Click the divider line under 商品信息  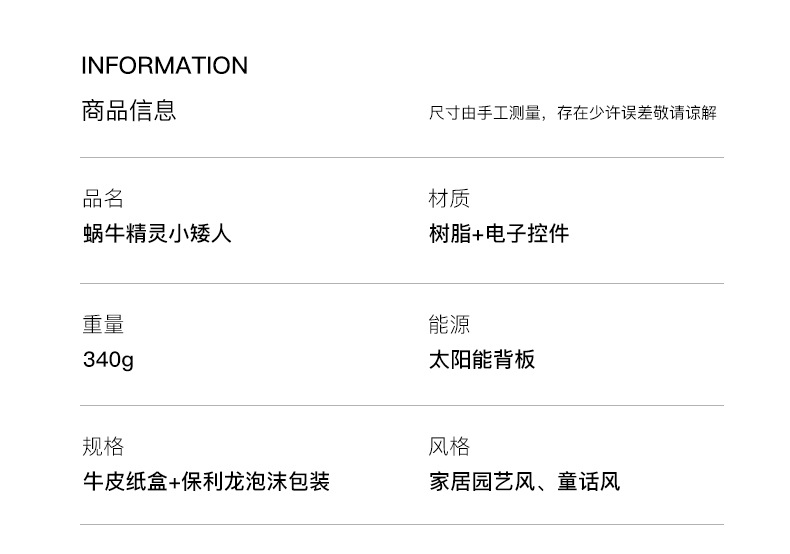pos(402,158)
